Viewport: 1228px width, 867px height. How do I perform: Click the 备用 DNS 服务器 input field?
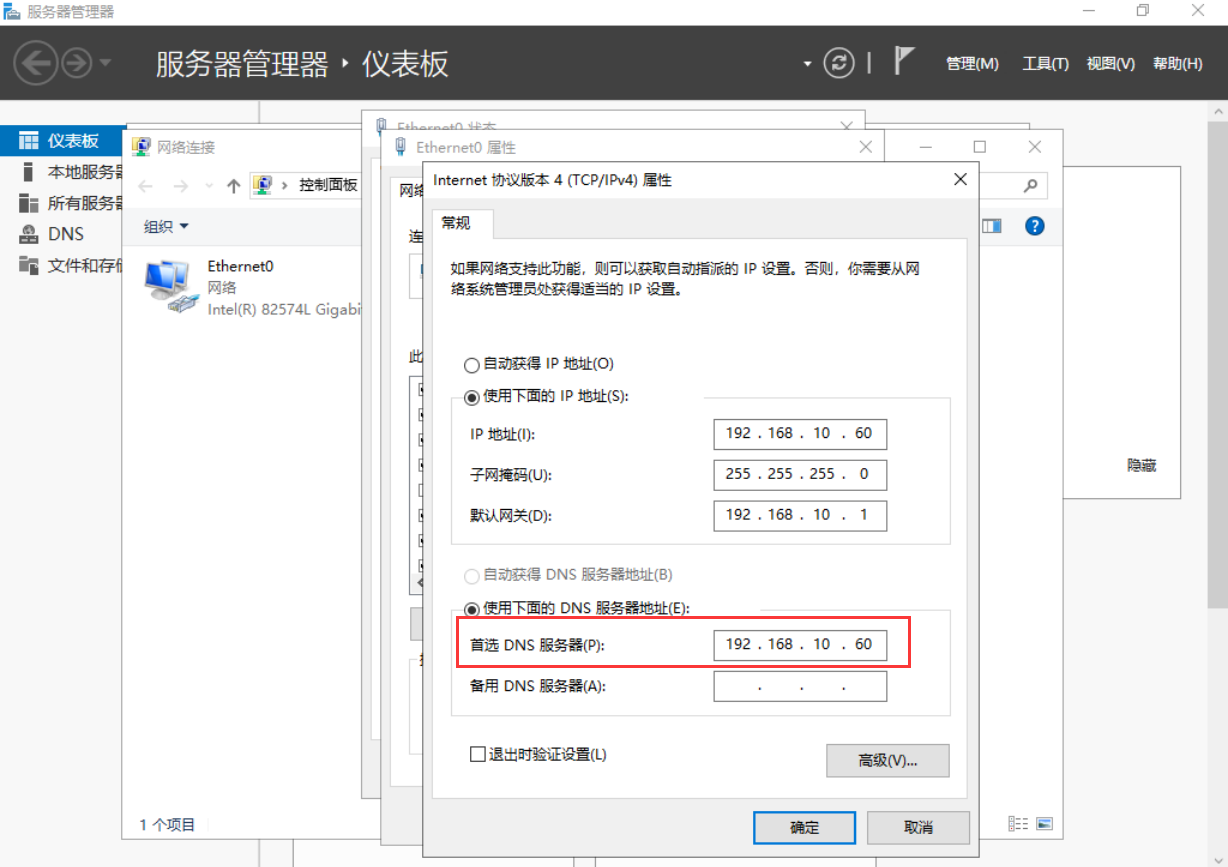(x=800, y=687)
